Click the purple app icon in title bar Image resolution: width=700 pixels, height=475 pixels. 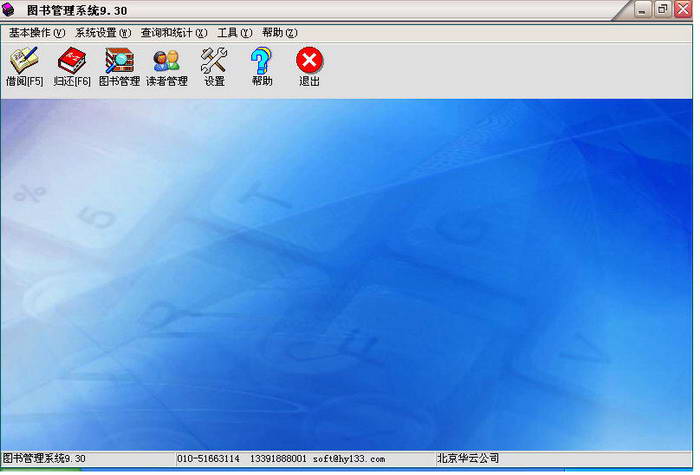click(8, 9)
